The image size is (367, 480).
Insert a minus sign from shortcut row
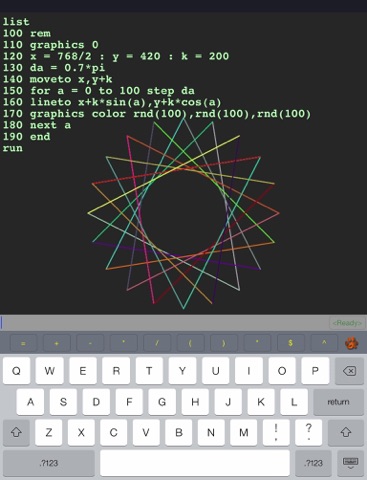(90, 343)
